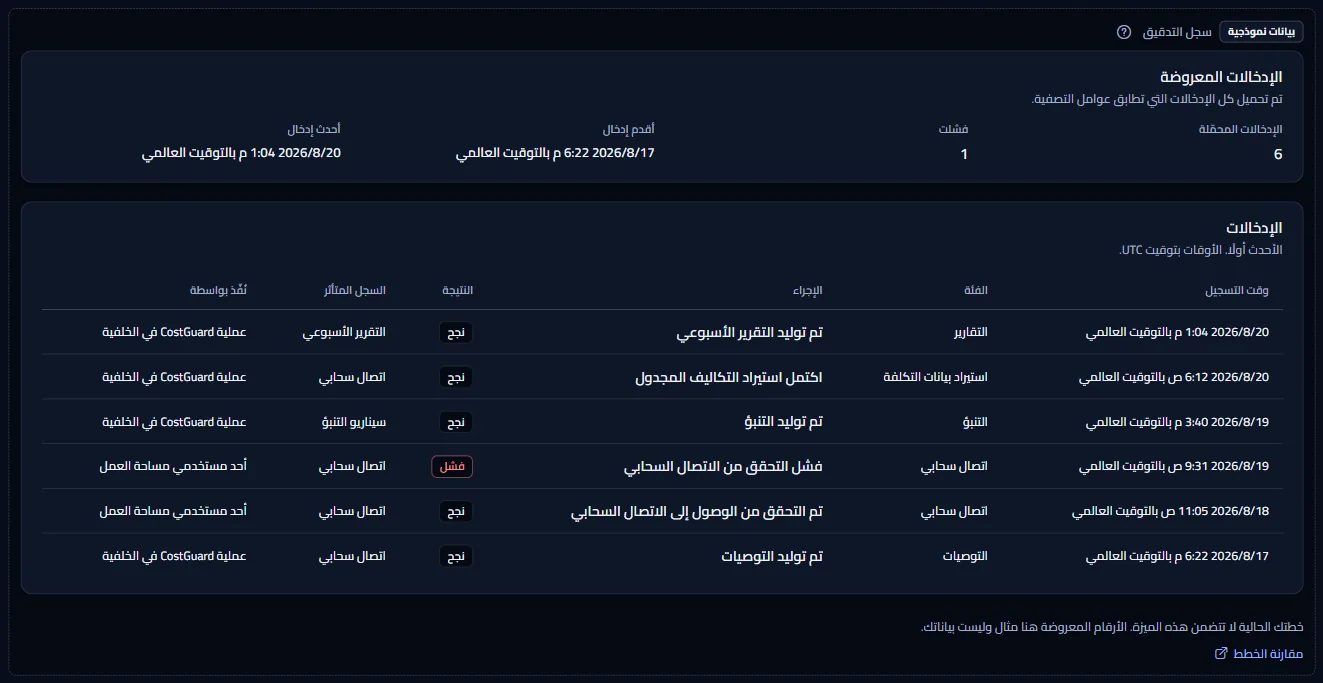Click the النتيجة column header

(x=458, y=290)
